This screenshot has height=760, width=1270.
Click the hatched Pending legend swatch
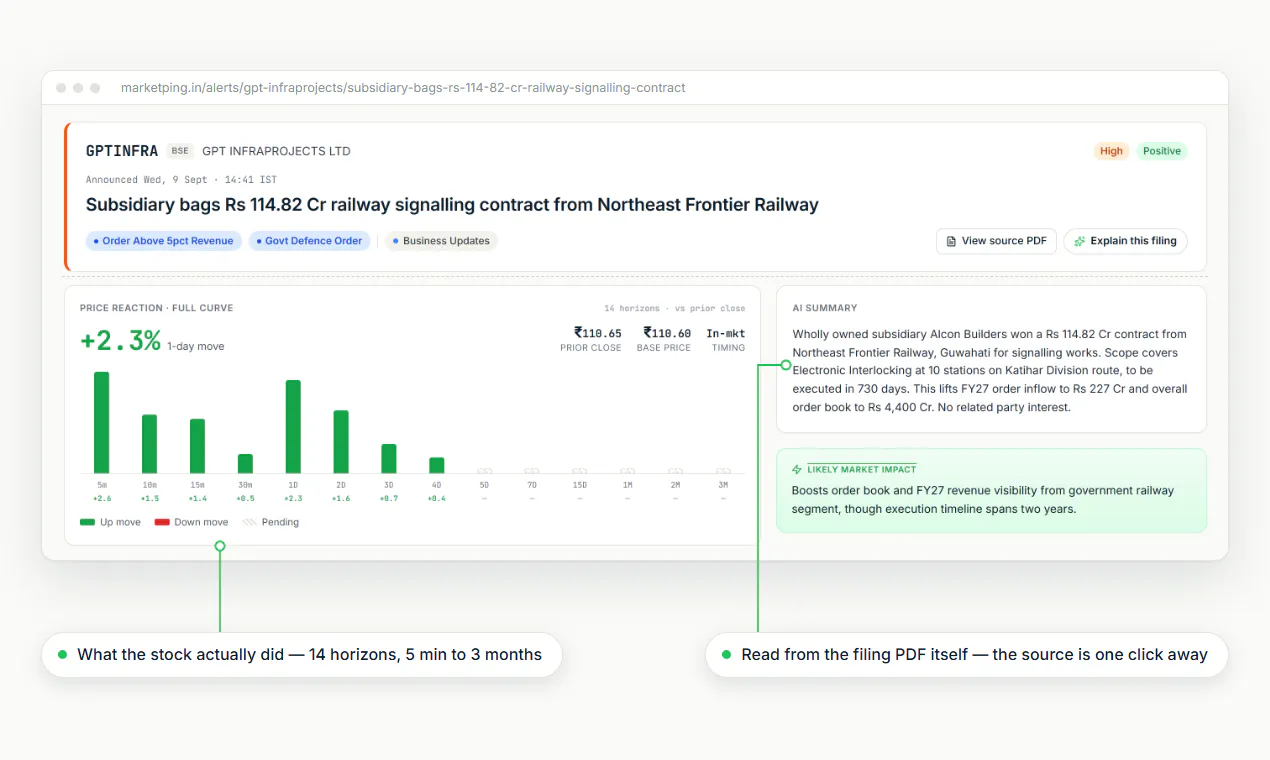point(249,522)
